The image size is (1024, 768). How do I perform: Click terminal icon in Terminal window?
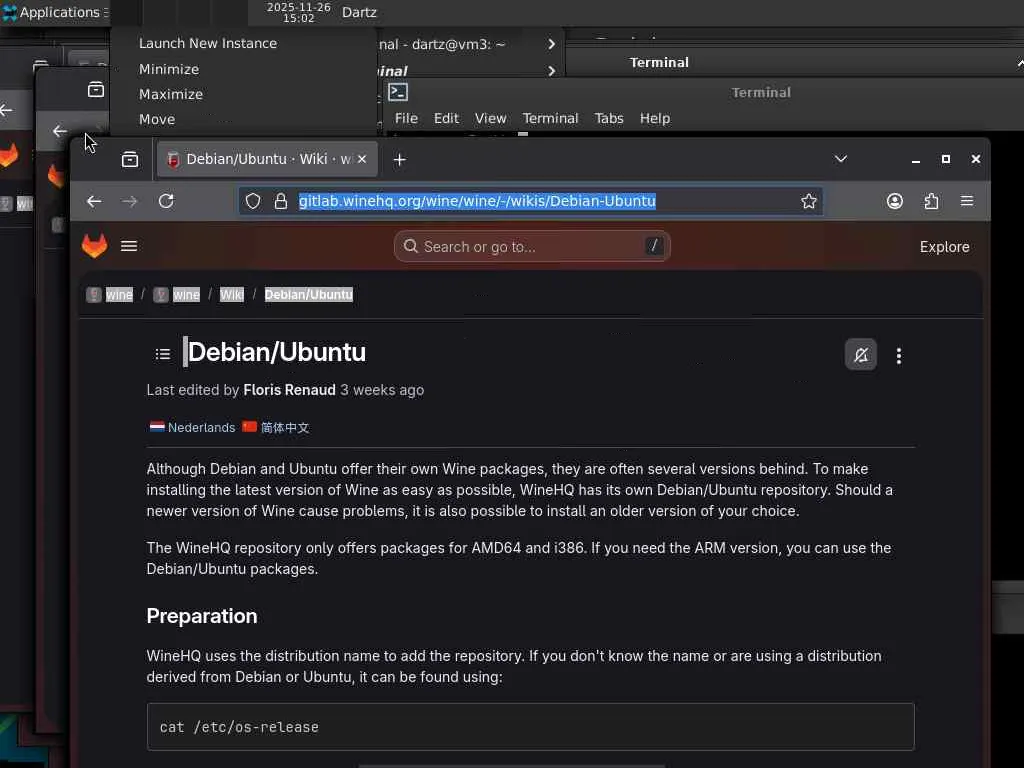[398, 92]
